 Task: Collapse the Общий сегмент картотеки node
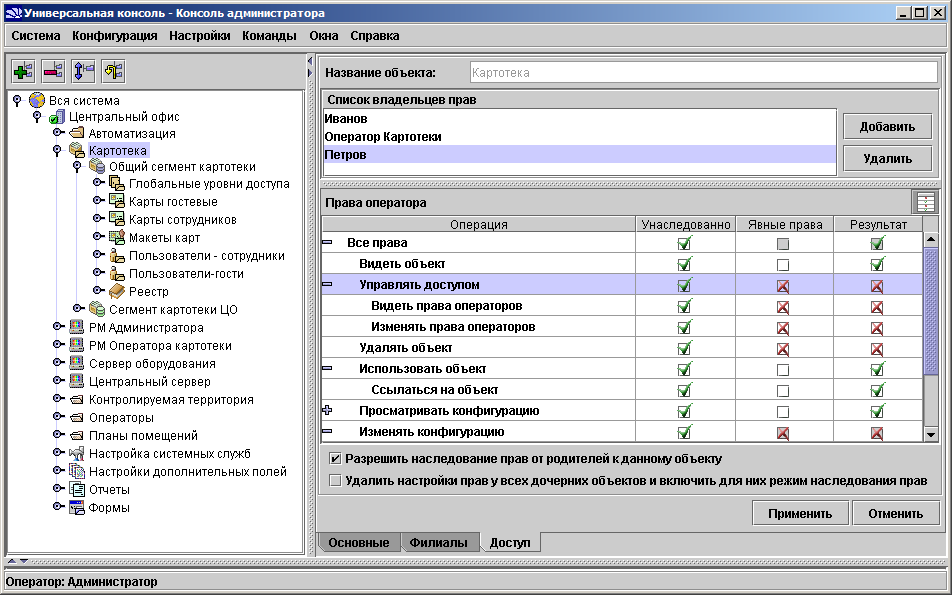tap(77, 166)
